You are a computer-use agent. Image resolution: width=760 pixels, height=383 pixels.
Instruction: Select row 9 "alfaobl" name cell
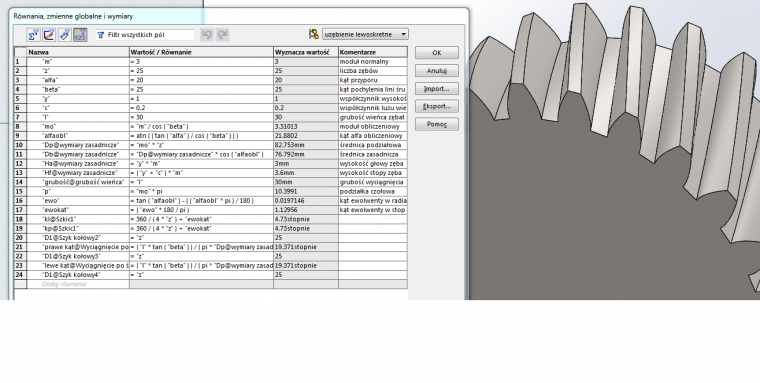coord(78,136)
